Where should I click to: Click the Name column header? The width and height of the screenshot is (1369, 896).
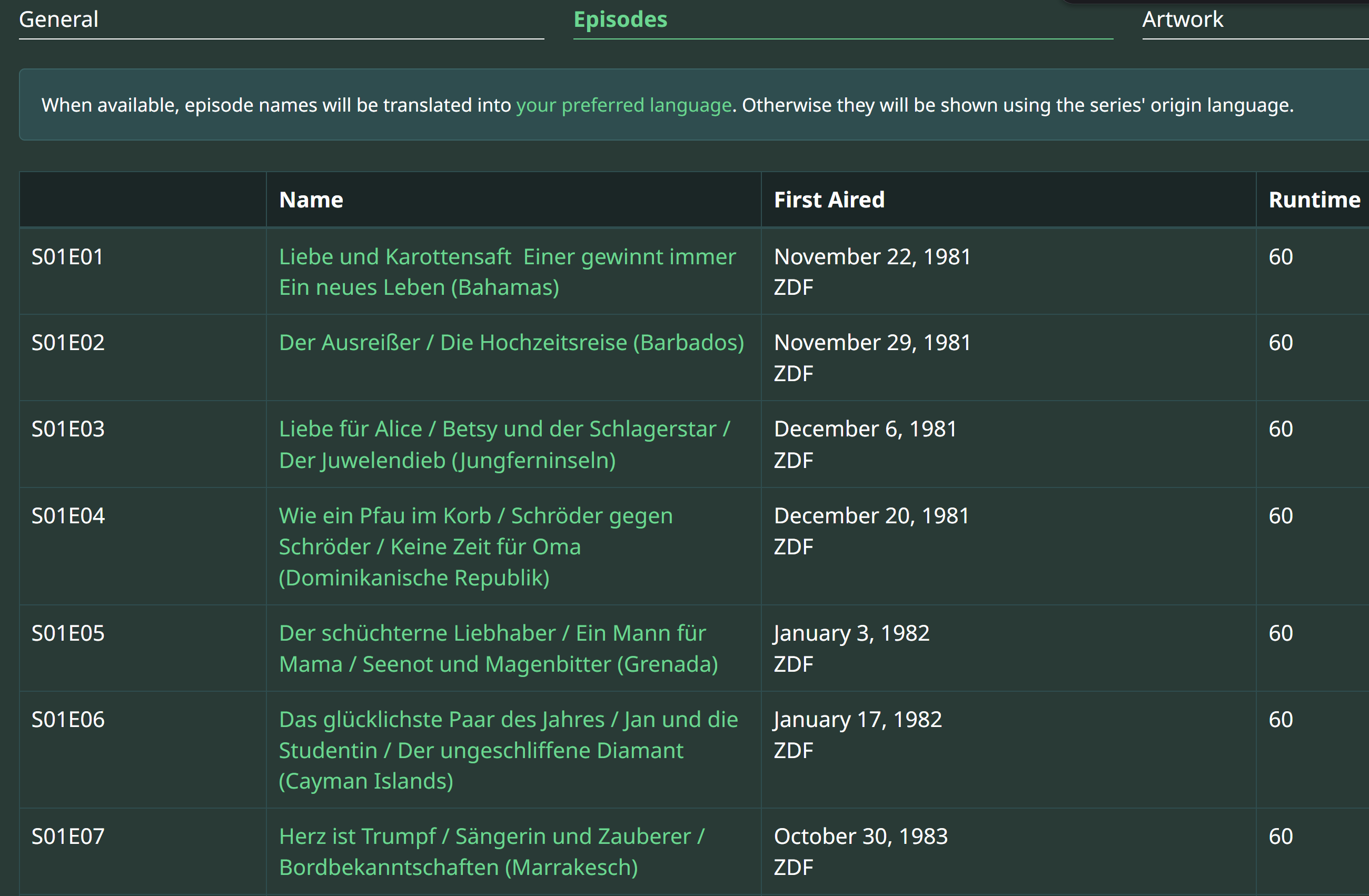(x=311, y=200)
